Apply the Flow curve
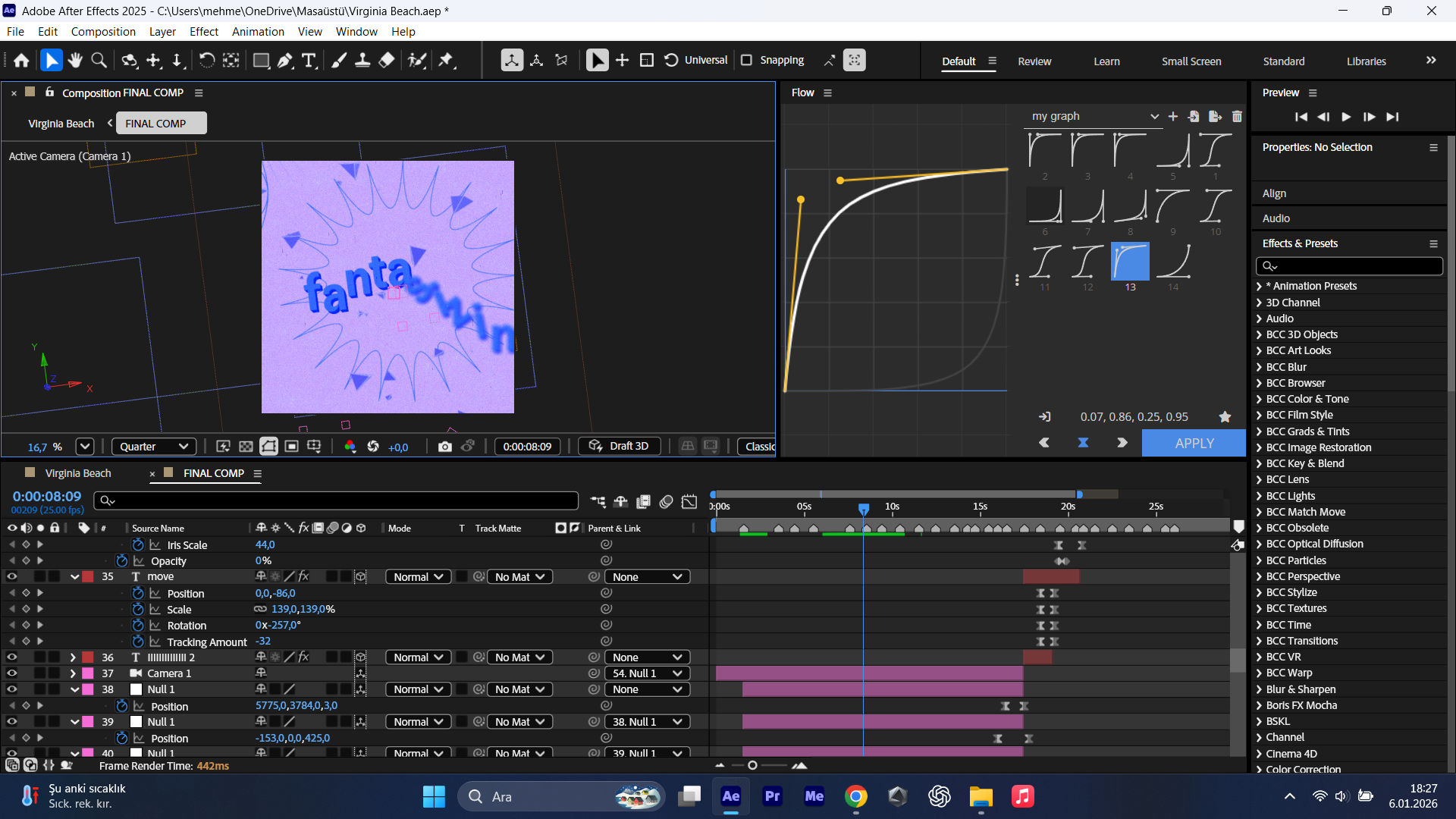This screenshot has width=1456, height=819. [x=1194, y=443]
